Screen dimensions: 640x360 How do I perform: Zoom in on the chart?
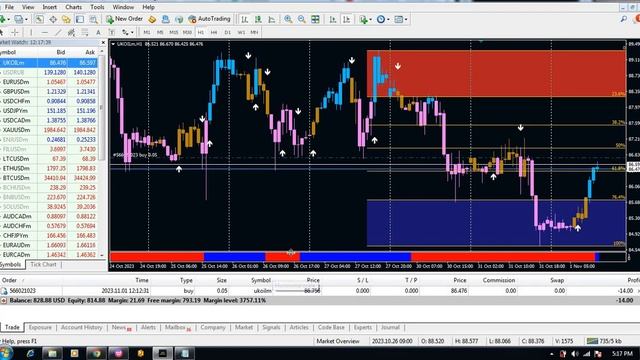point(288,19)
